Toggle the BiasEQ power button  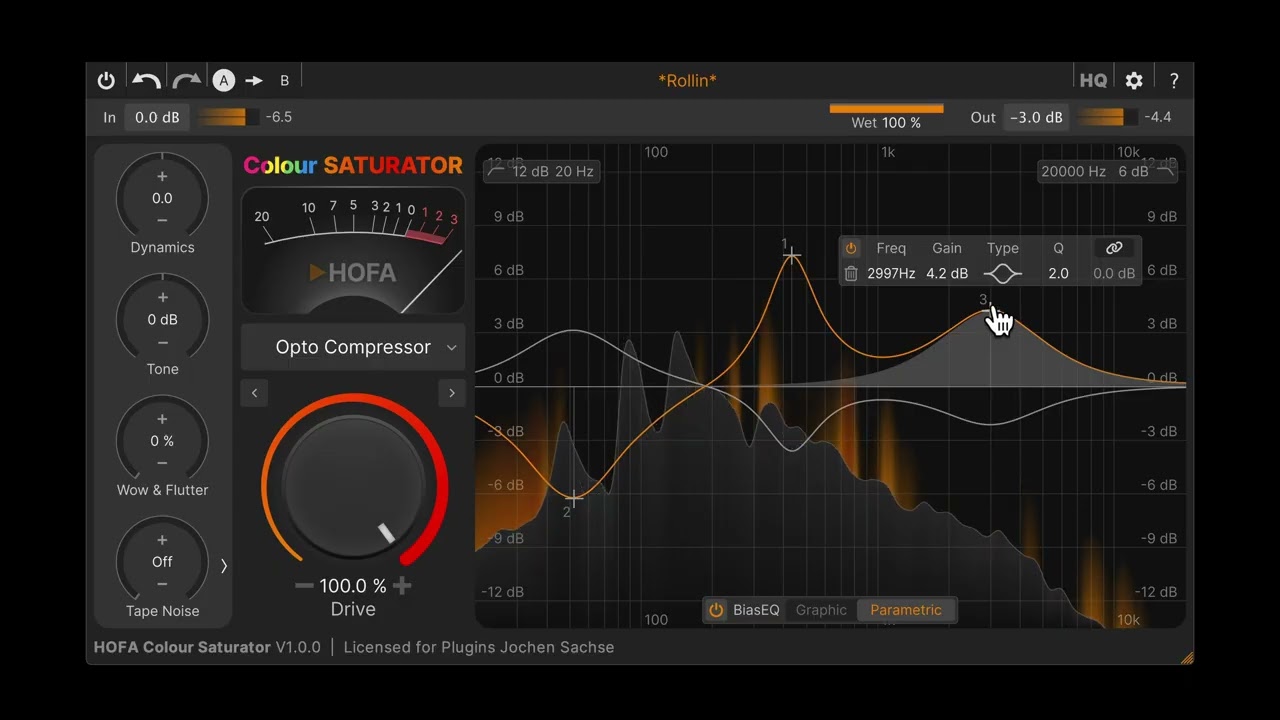(x=716, y=610)
